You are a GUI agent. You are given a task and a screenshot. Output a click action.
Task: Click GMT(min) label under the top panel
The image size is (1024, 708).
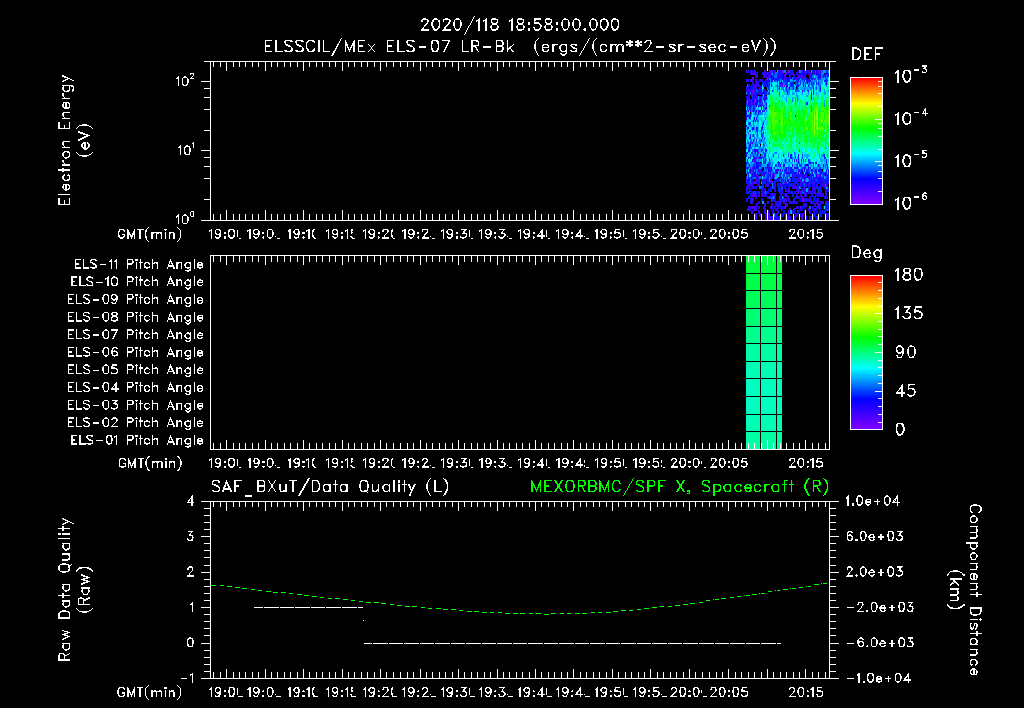[x=150, y=234]
